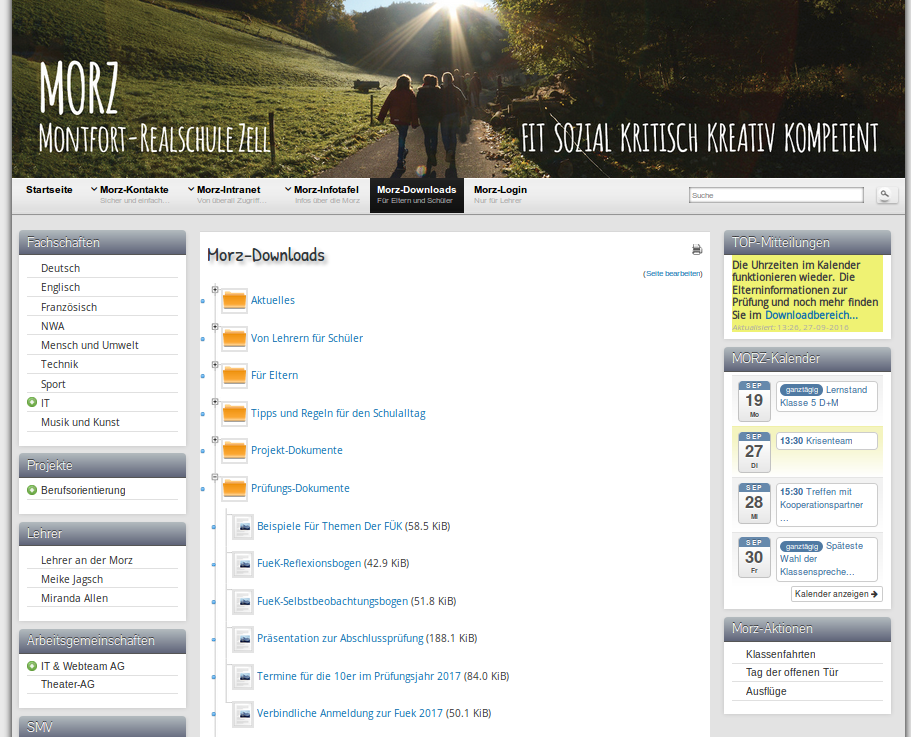The height and width of the screenshot is (737, 911).
Task: Click the Seite bearbeiten link
Action: [673, 274]
